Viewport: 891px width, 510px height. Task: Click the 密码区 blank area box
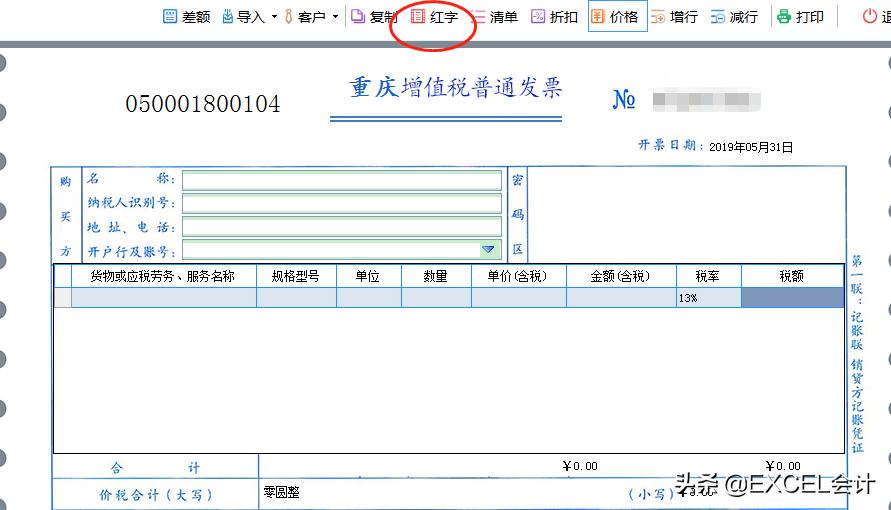tap(686, 215)
